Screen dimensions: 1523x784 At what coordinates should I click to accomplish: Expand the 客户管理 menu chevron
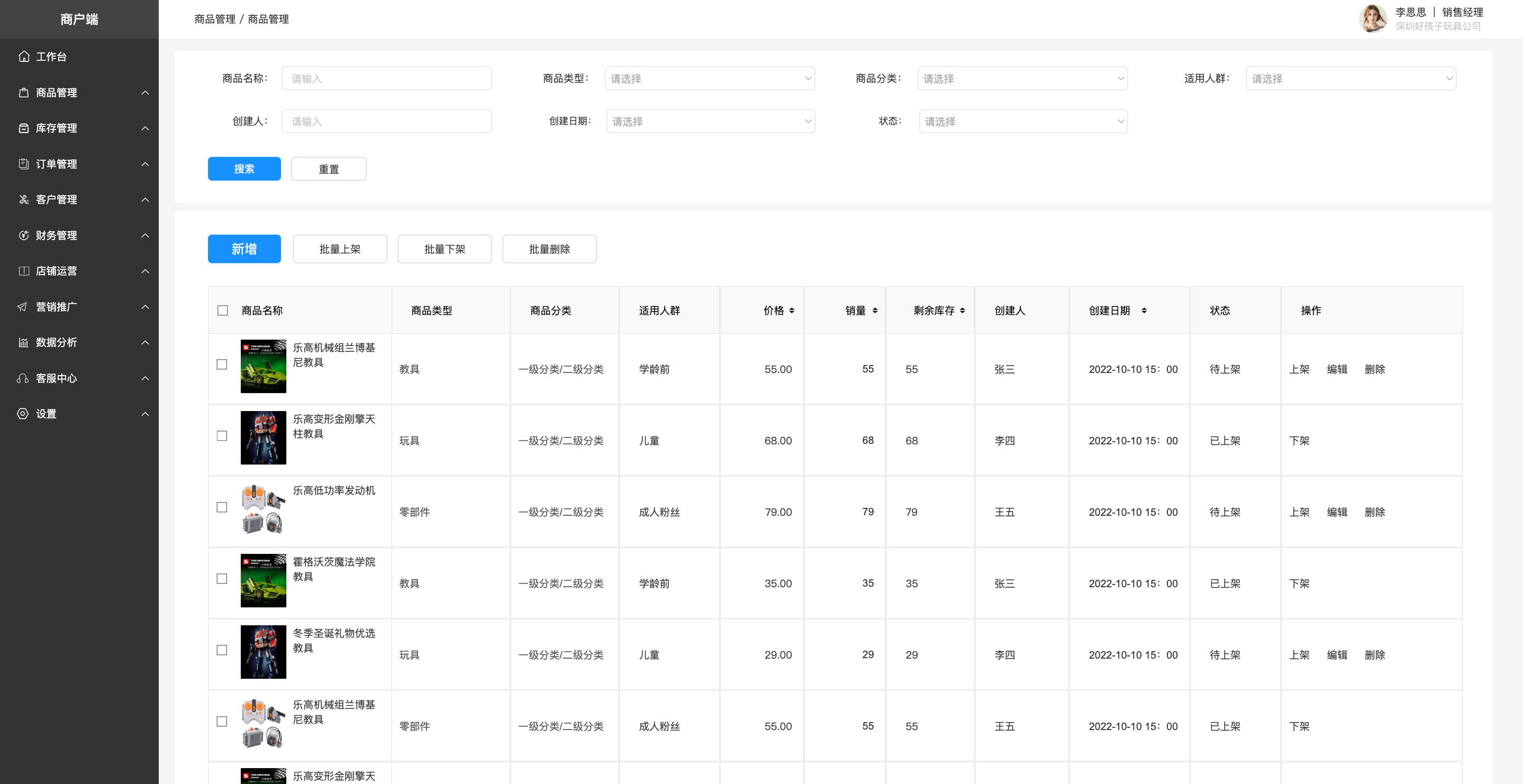pos(146,199)
